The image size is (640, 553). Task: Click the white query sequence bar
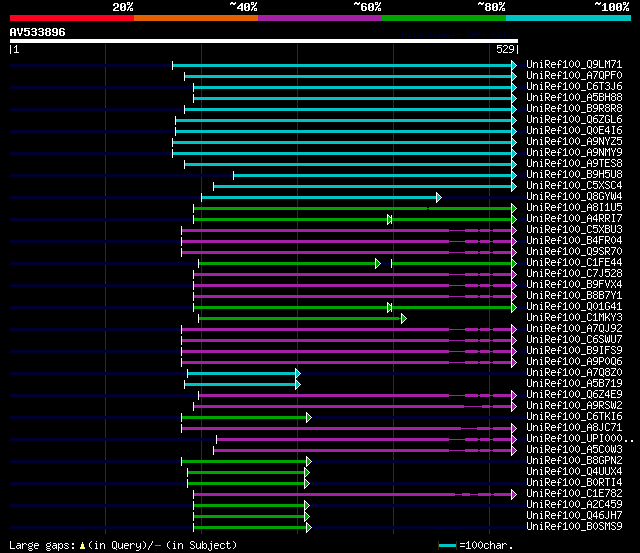pos(264,41)
